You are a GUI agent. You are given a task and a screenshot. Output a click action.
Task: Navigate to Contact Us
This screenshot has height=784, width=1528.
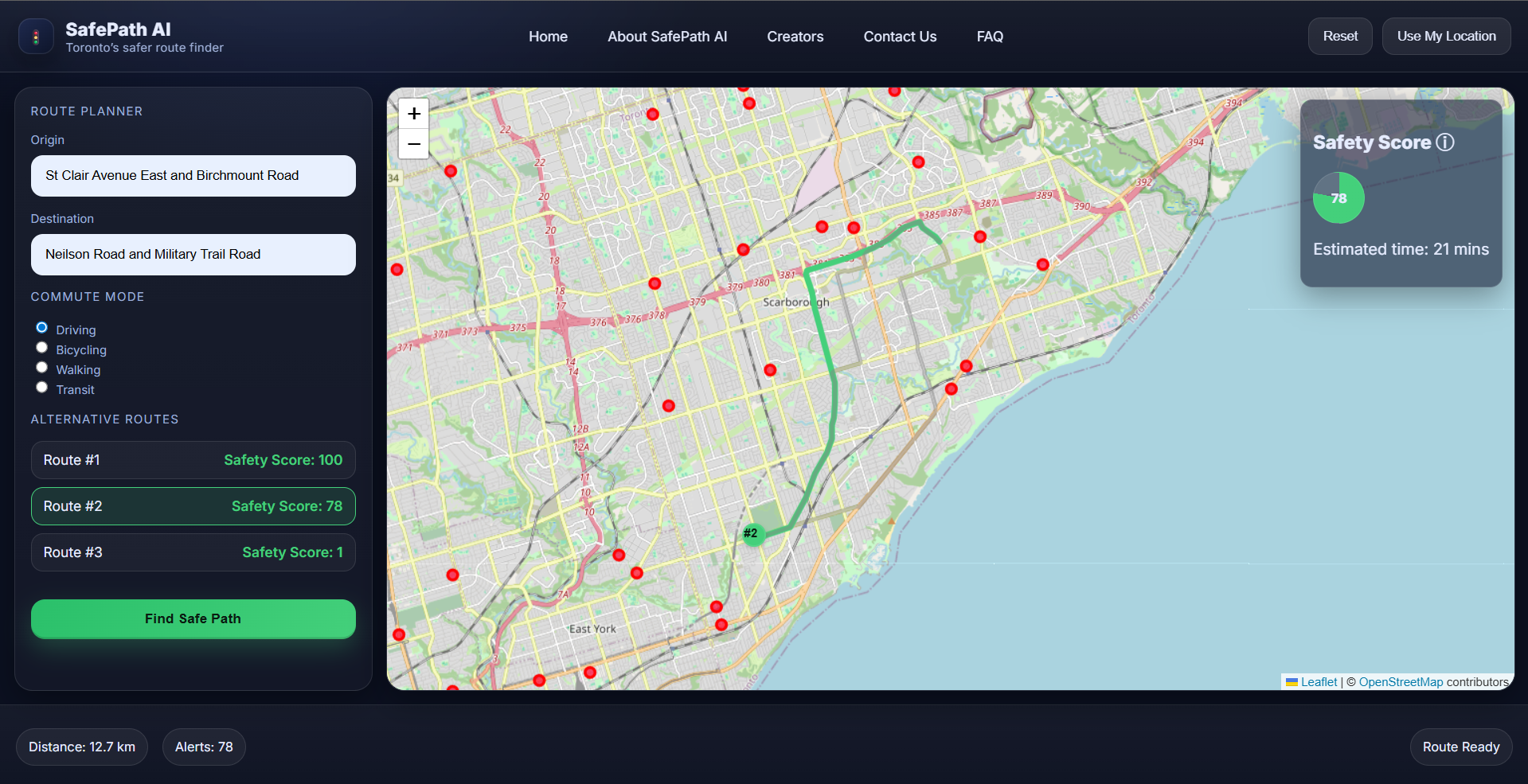[x=901, y=37]
